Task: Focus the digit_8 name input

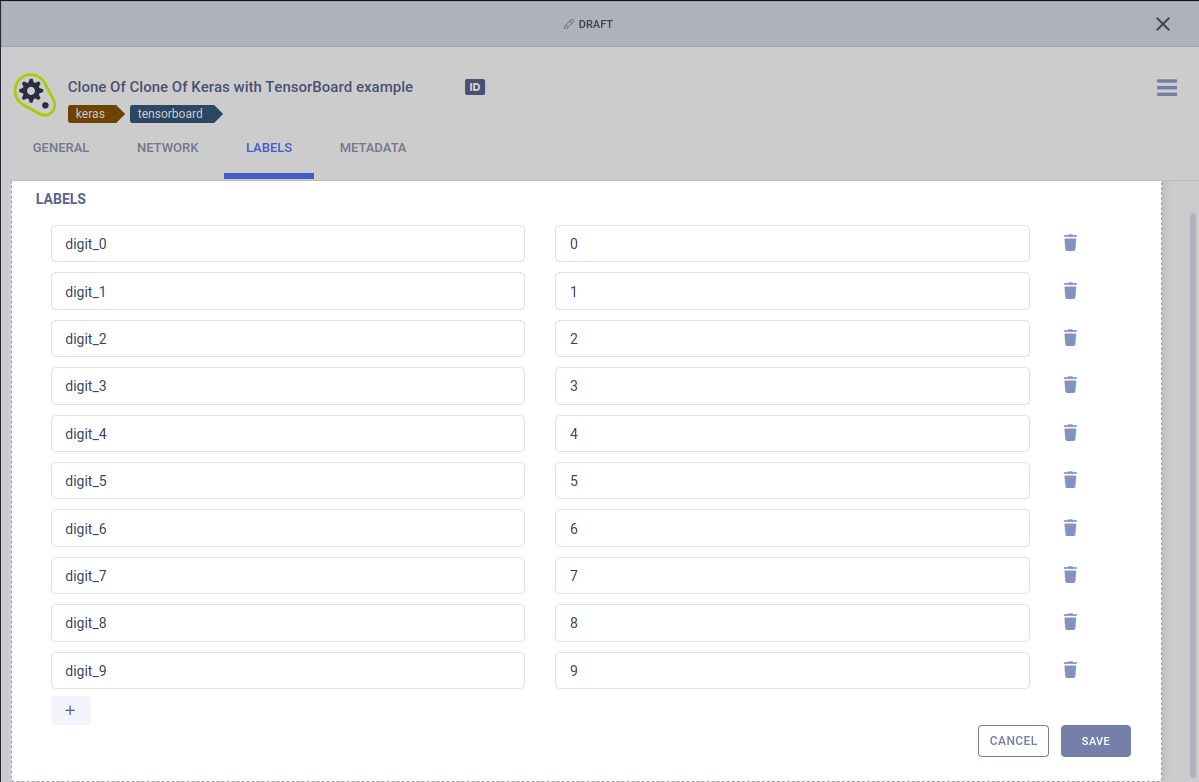Action: pos(288,623)
